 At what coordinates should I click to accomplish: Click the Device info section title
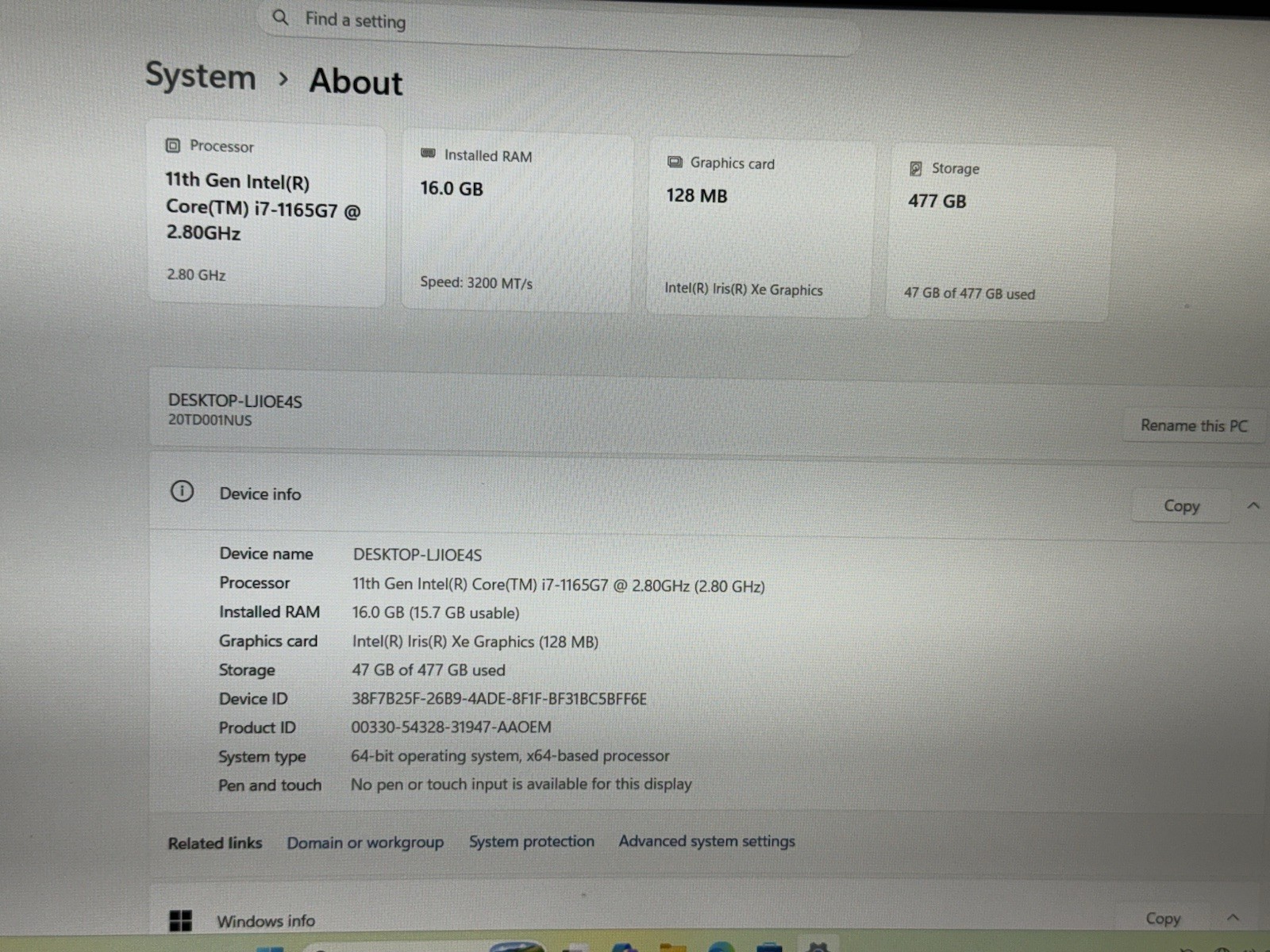[x=260, y=493]
